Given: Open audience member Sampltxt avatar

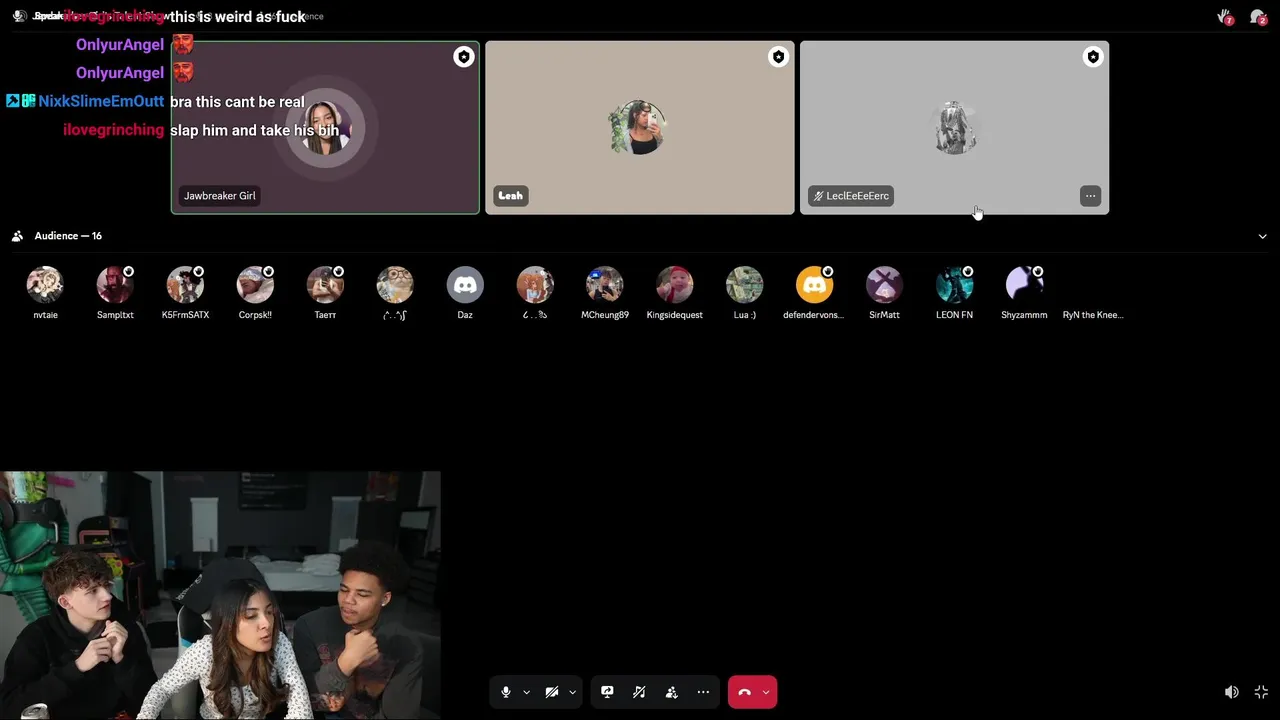Looking at the screenshot, I should 115,285.
